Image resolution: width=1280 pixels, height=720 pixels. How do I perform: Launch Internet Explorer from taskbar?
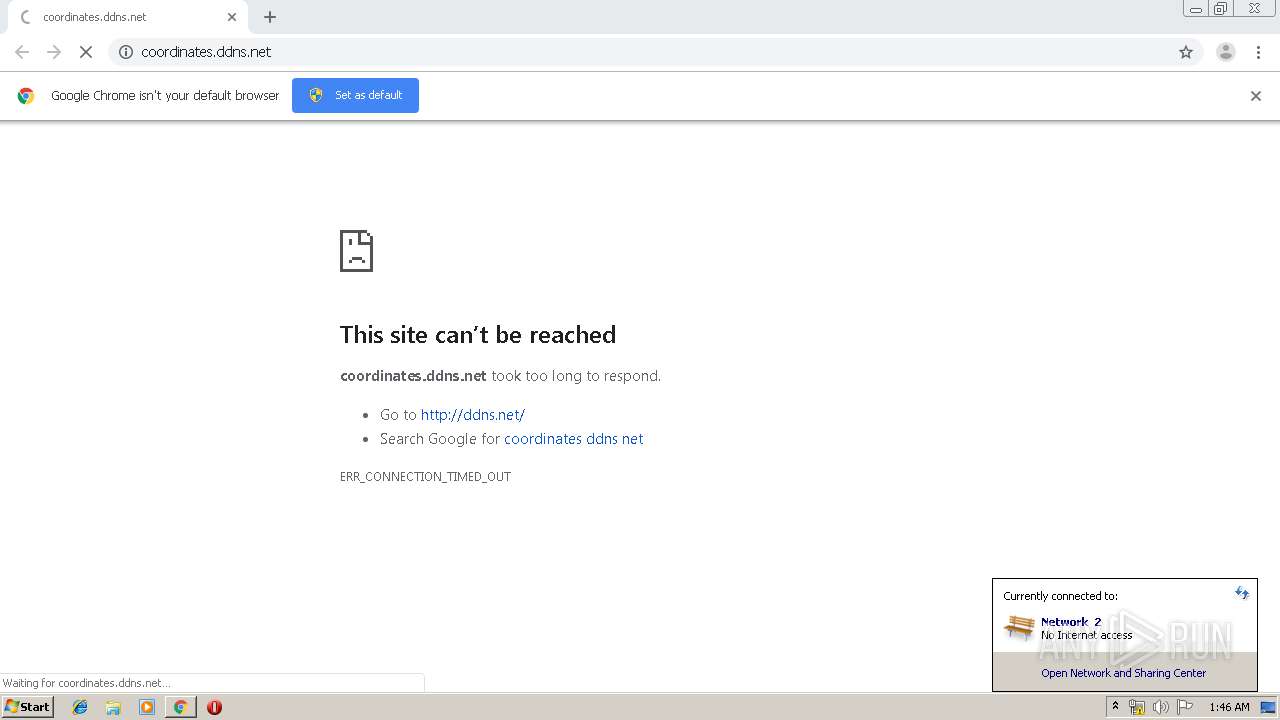pyautogui.click(x=80, y=707)
